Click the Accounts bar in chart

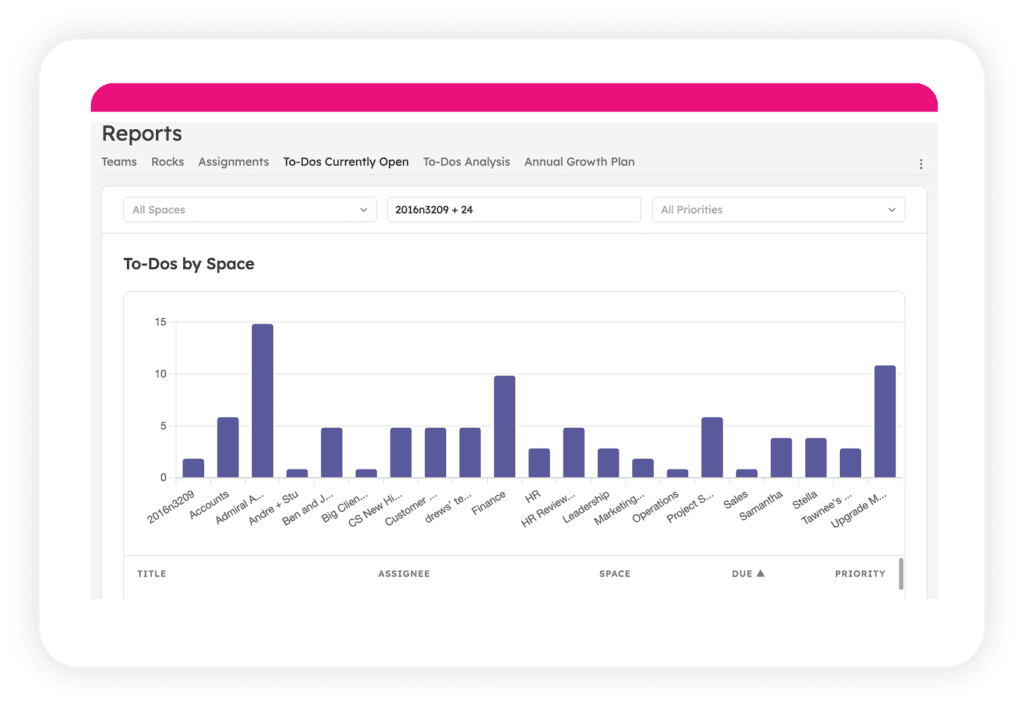click(x=228, y=447)
